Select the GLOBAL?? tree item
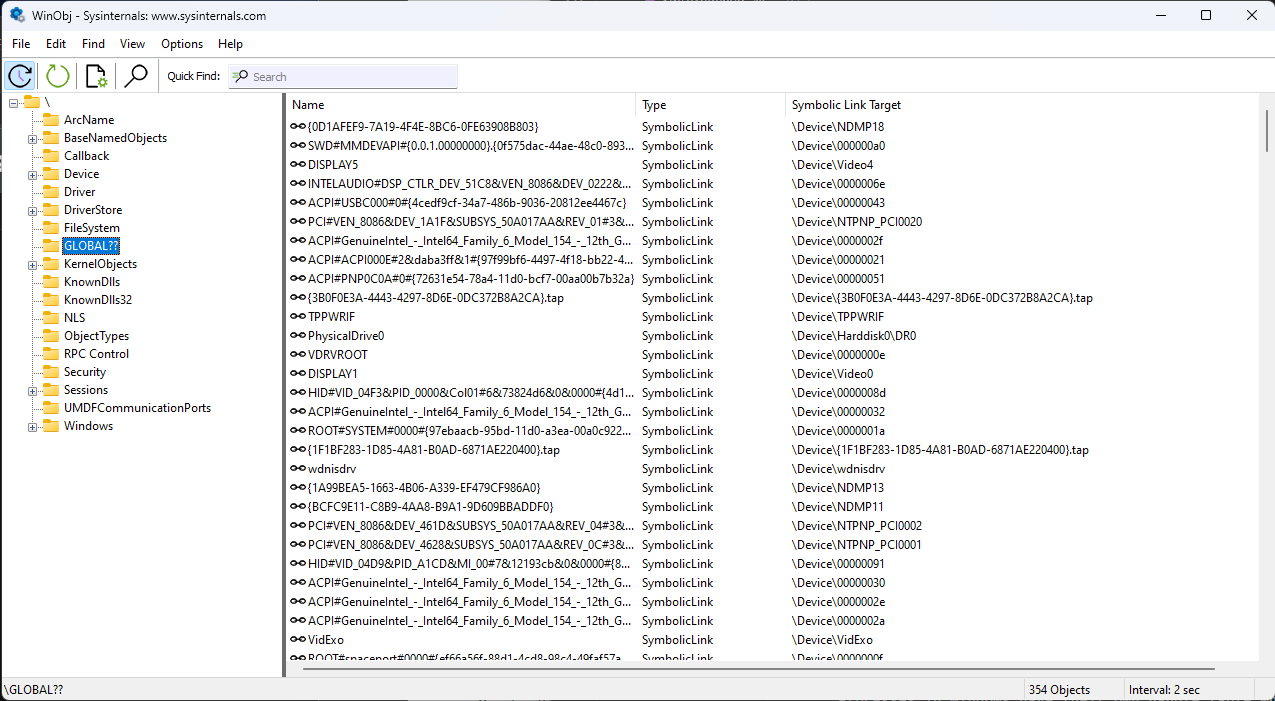This screenshot has height=701, width=1275. click(91, 246)
